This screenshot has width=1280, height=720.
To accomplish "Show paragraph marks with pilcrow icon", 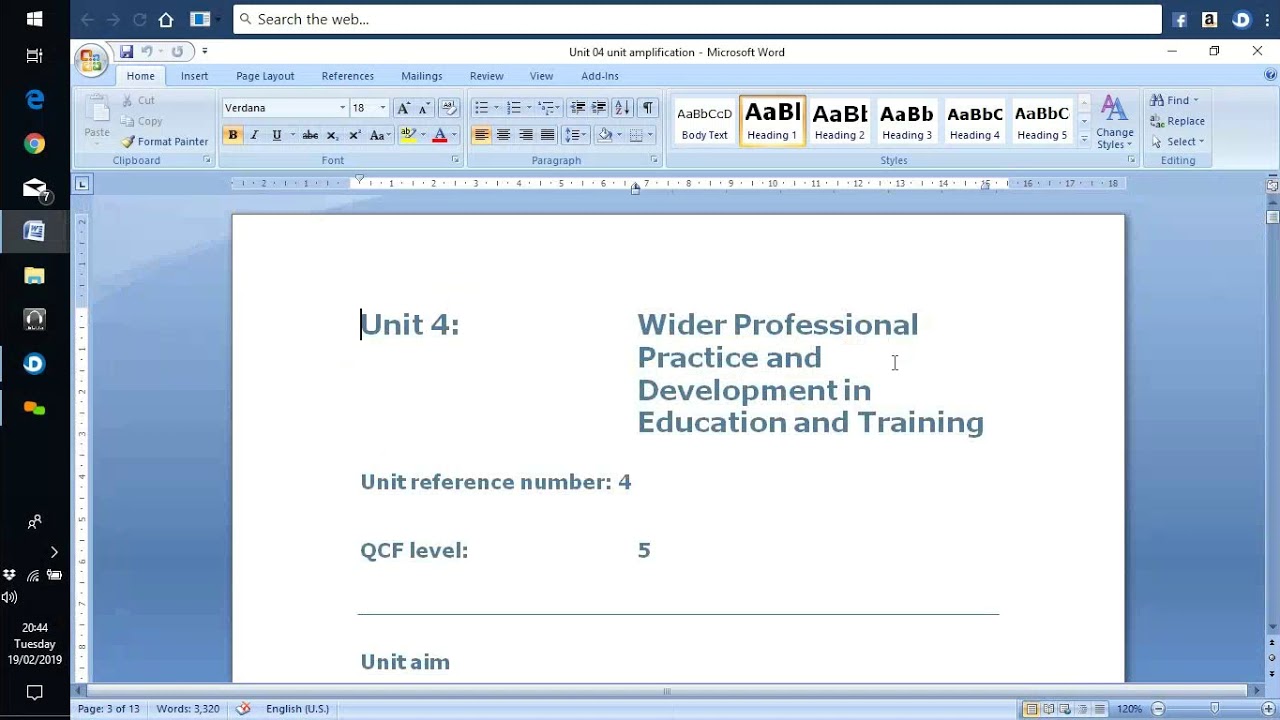I will coord(648,108).
